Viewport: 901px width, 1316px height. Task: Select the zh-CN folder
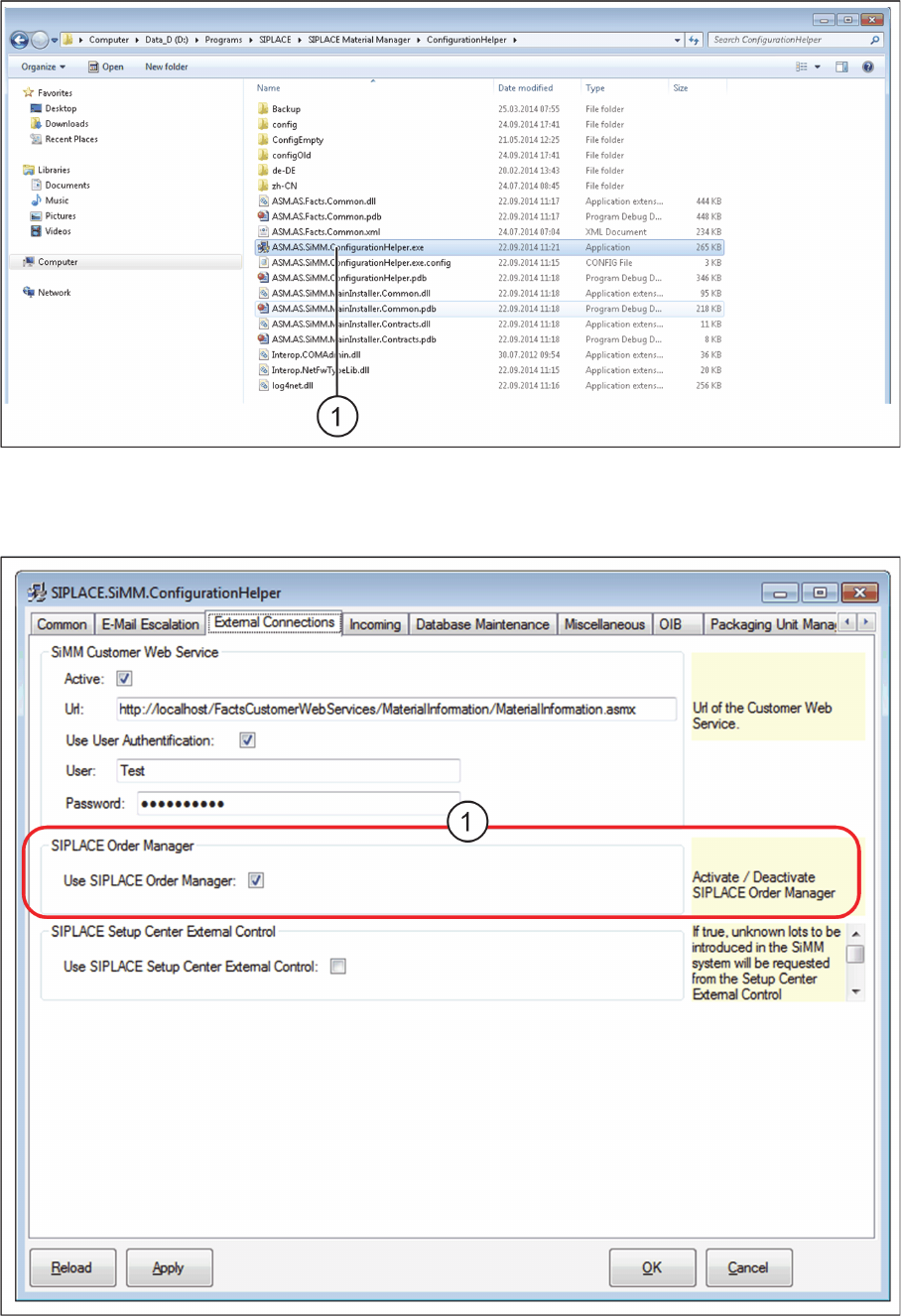278,186
